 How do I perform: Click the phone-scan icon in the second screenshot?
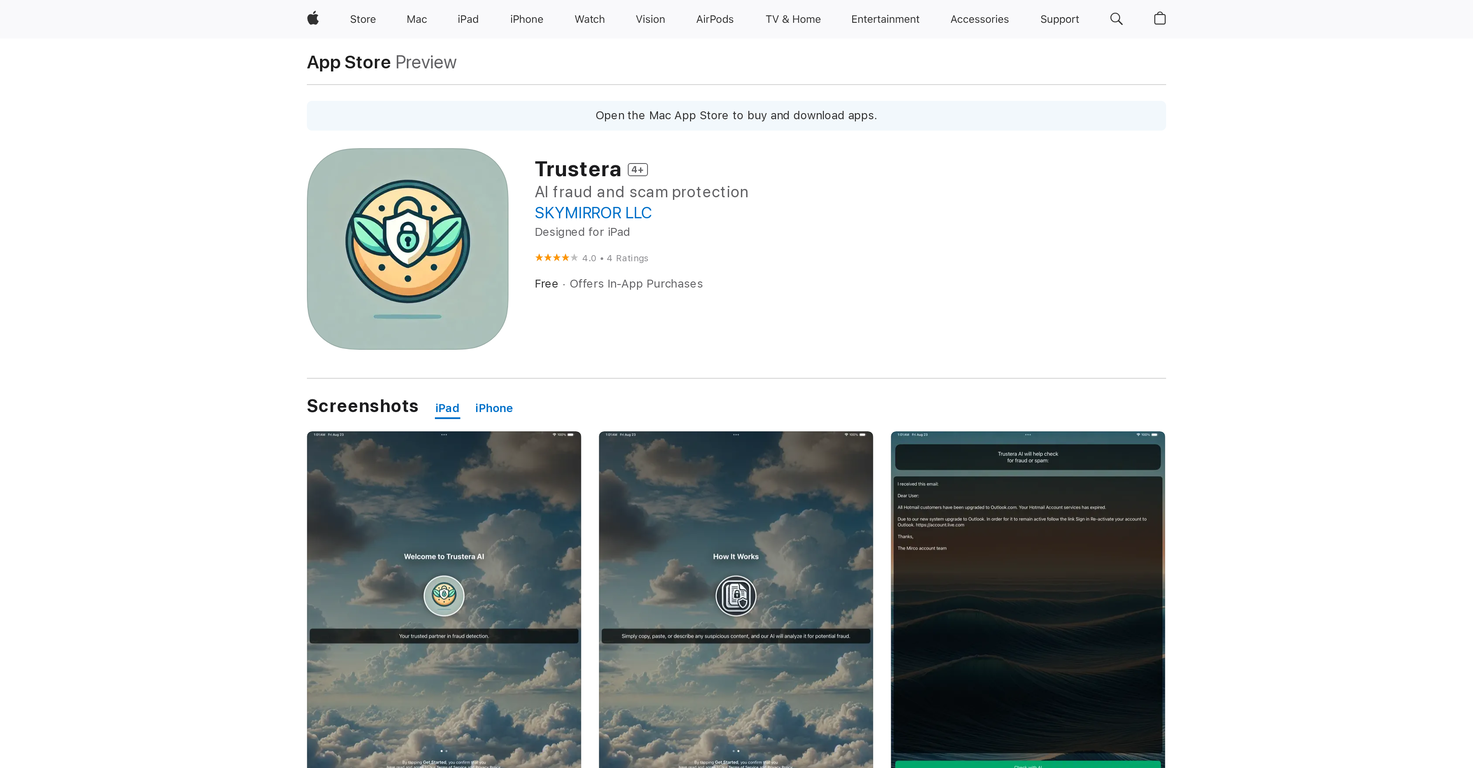pyautogui.click(x=735, y=595)
